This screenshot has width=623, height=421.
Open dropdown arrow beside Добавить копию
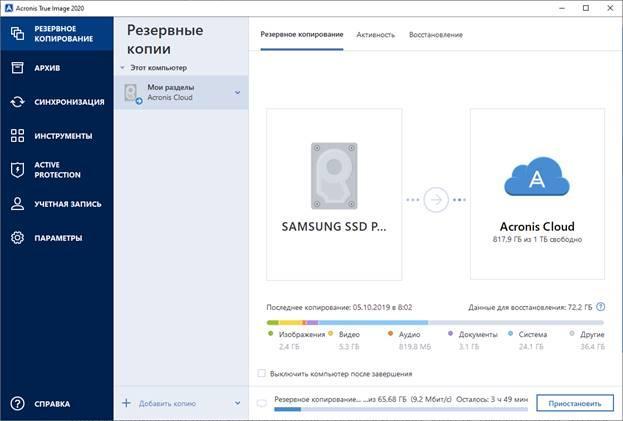pos(237,403)
